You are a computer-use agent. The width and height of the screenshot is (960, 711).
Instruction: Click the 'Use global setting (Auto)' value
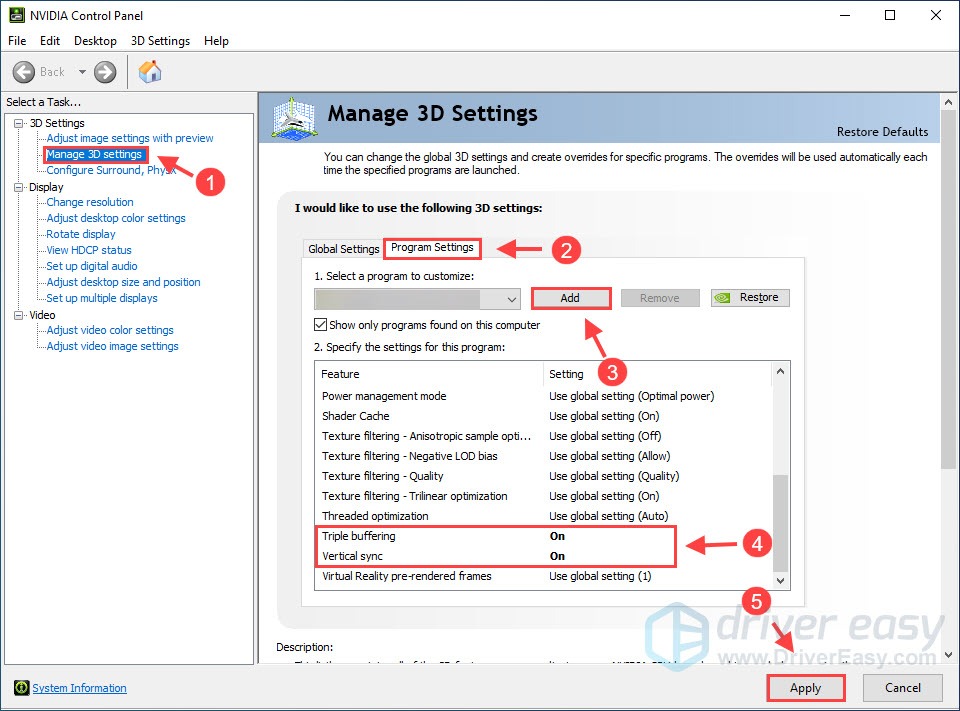(x=609, y=516)
